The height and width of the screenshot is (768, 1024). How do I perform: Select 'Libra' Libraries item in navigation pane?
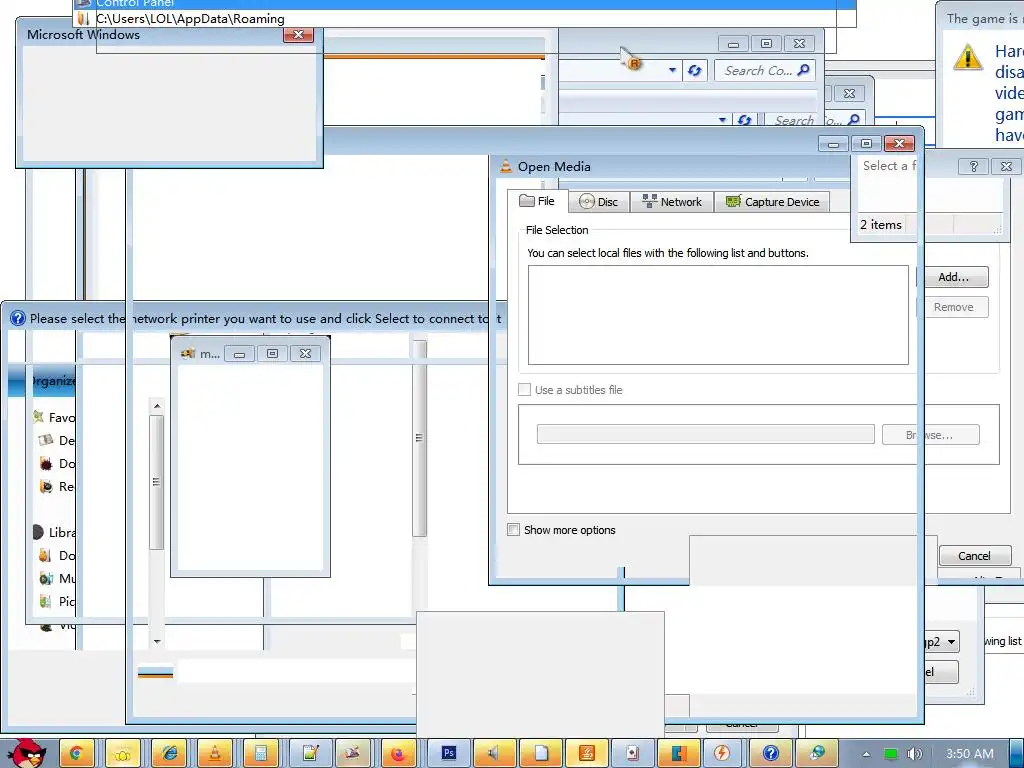coord(54,532)
